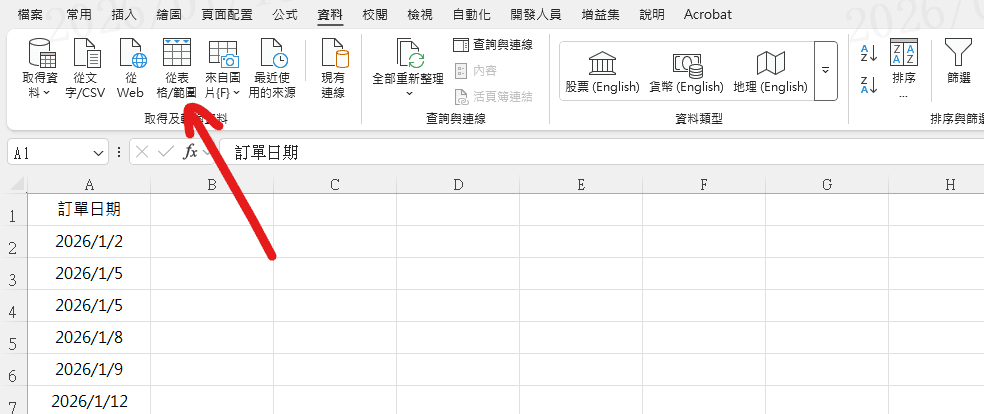This screenshot has height=414, width=984.
Task: Expand the data types gallery arrow
Action: click(825, 71)
